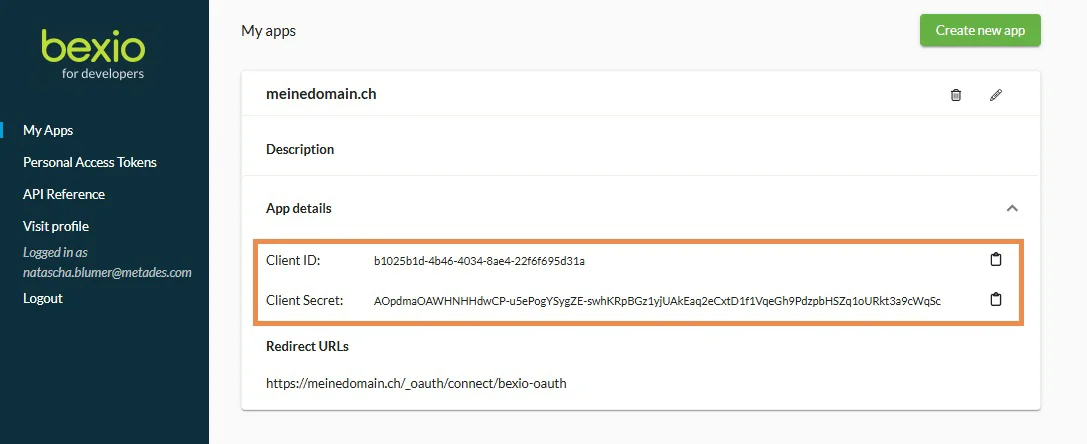Go to API Reference
Screen dimensions: 1087x444
(64, 194)
